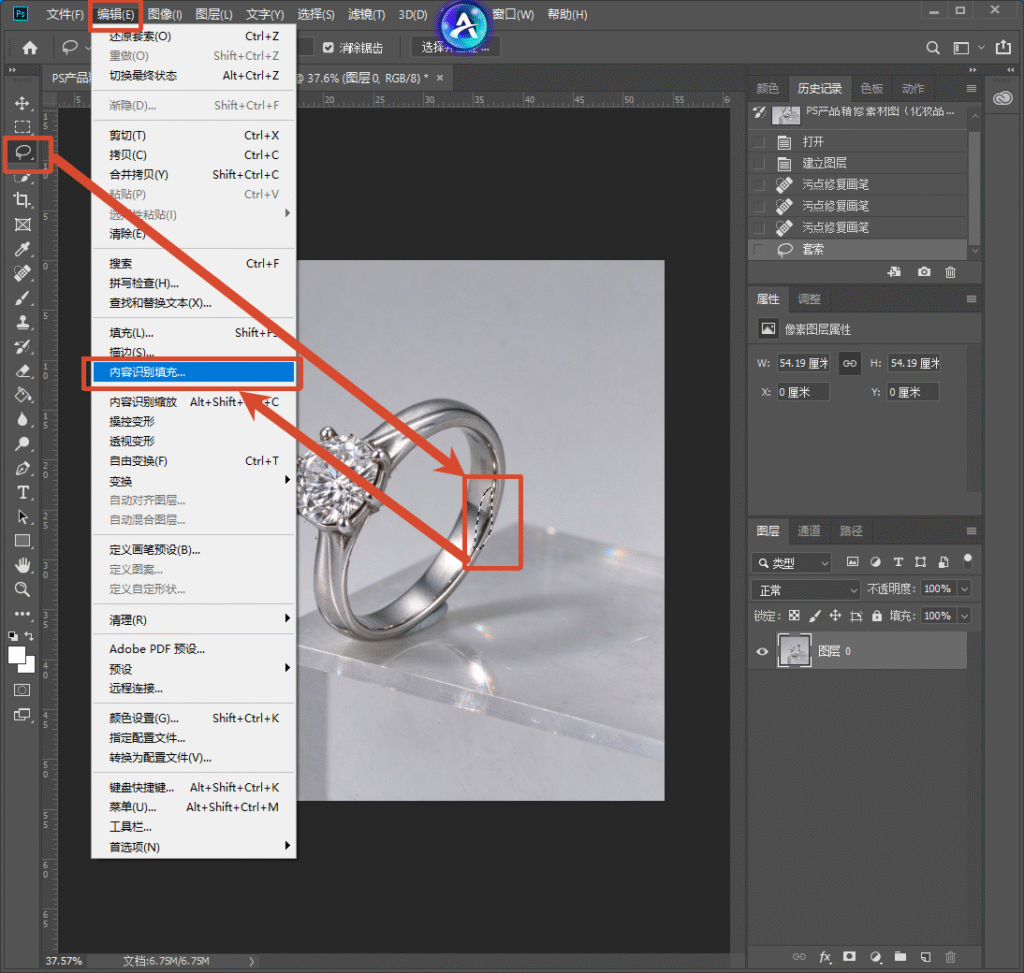Toggle the layer filter switch
Screen dimensions: 1024x973
pyautogui.click(x=967, y=561)
